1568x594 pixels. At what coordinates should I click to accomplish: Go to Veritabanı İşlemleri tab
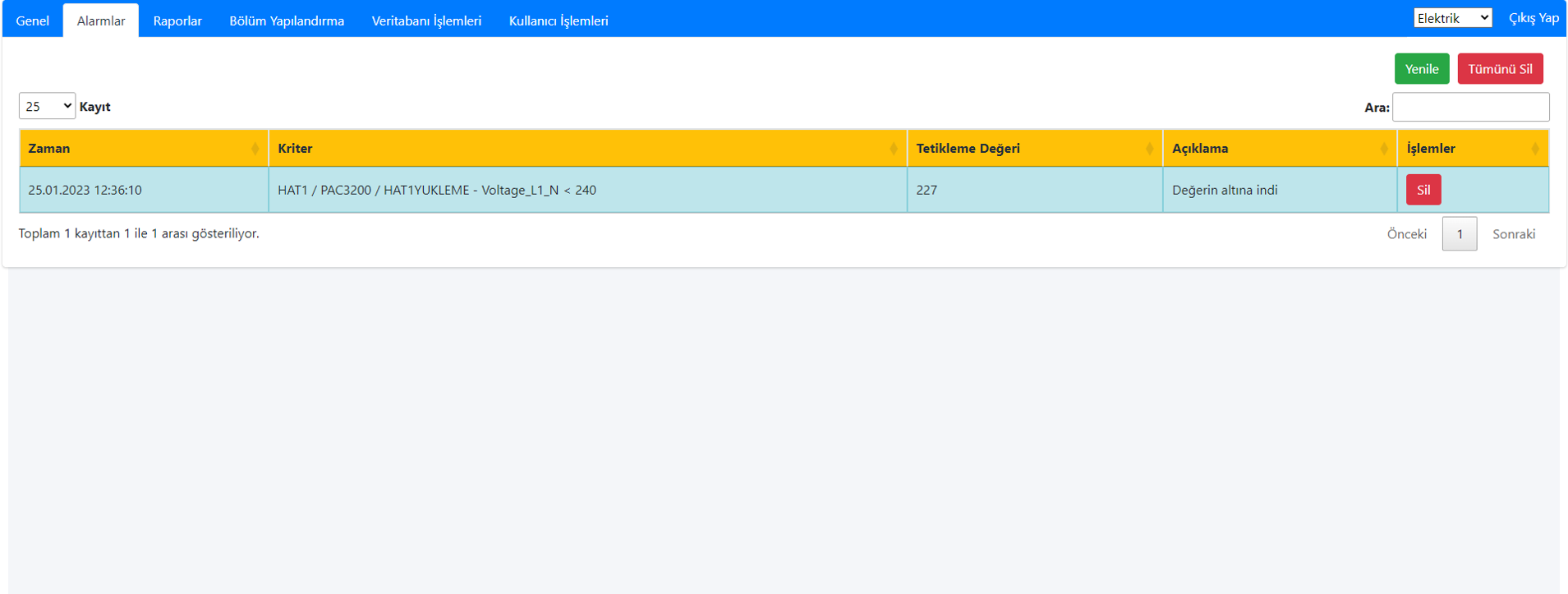coord(426,21)
